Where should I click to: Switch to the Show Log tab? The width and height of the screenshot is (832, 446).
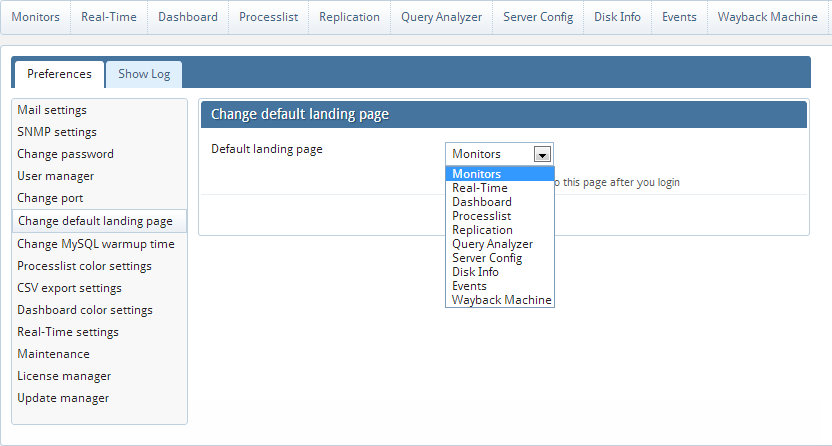coord(144,74)
